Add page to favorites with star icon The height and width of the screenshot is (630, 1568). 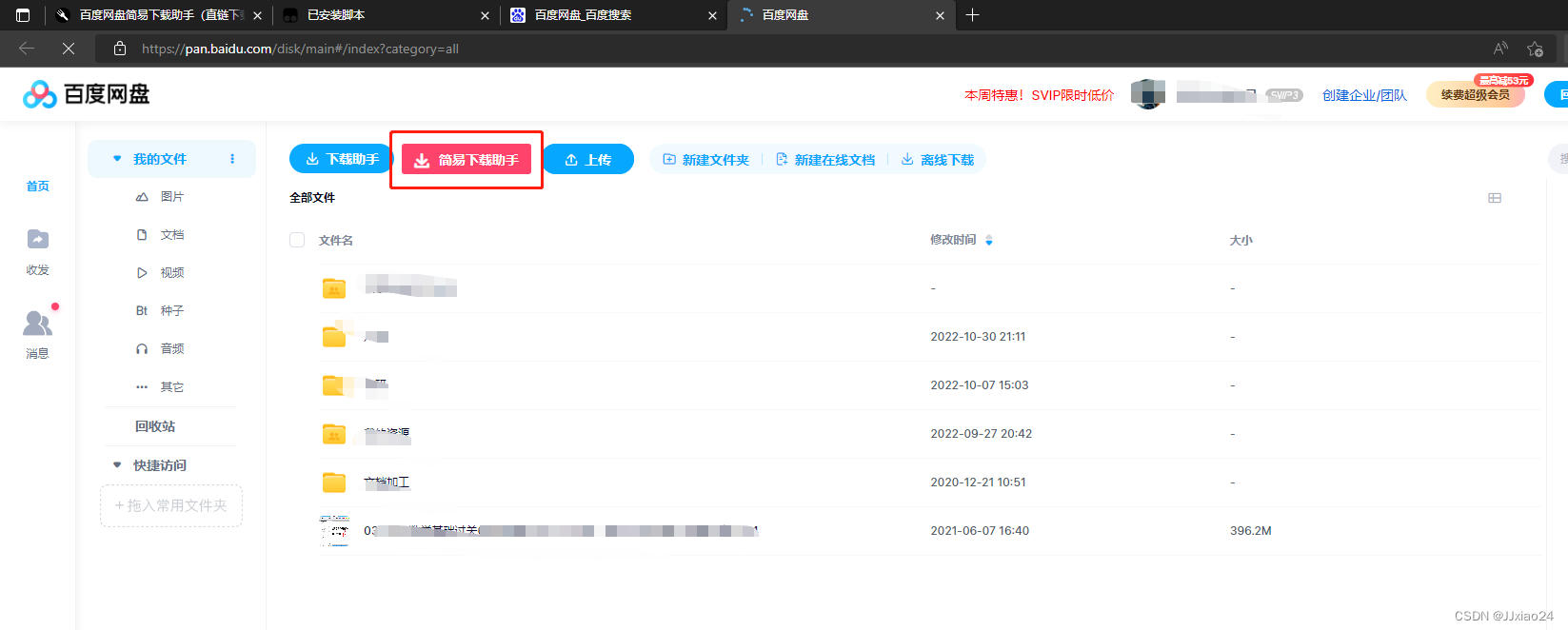coord(1535,49)
